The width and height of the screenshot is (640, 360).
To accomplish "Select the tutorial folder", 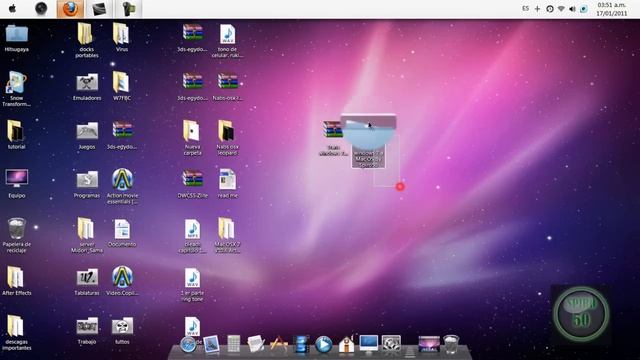I will pyautogui.click(x=16, y=135).
